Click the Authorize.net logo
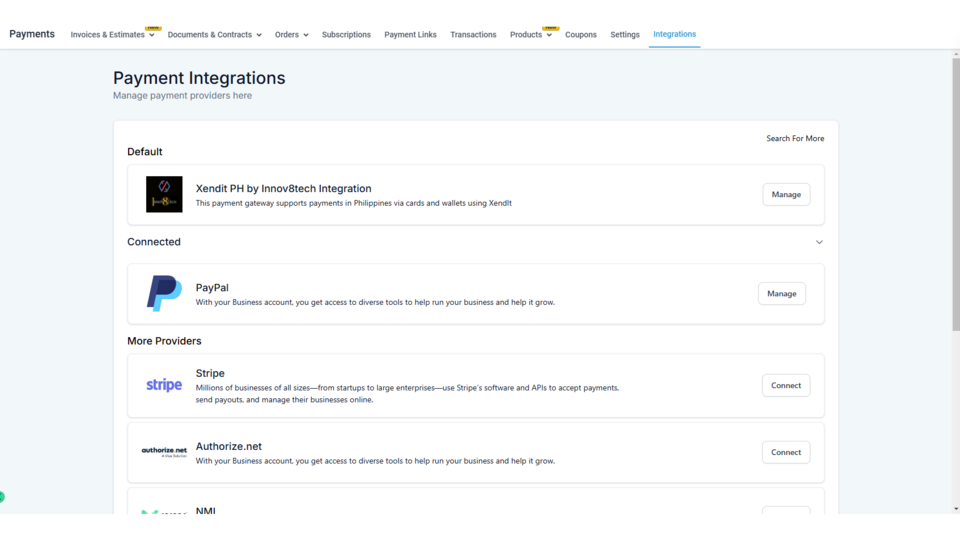Viewport: 960px width, 540px height. pyautogui.click(x=164, y=452)
